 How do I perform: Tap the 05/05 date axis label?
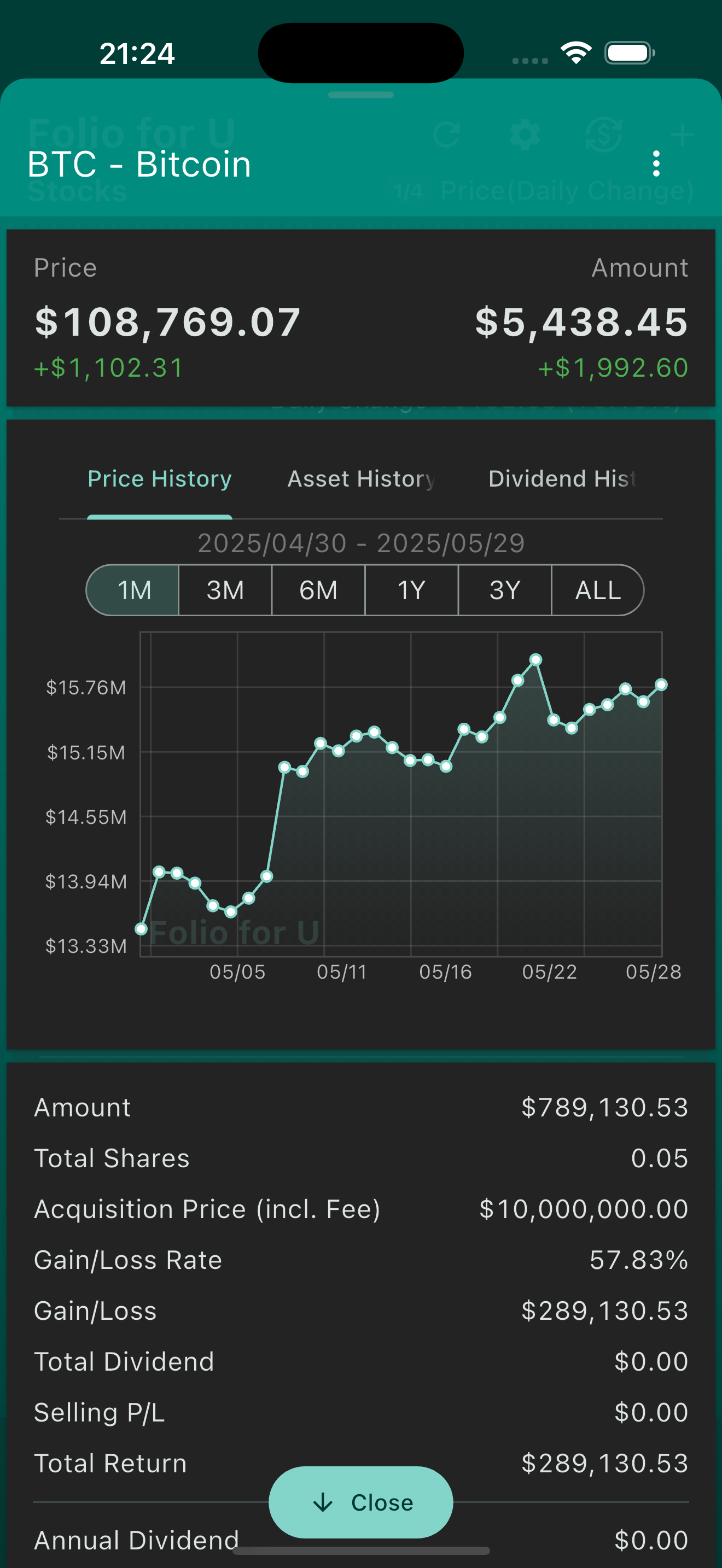click(x=237, y=972)
